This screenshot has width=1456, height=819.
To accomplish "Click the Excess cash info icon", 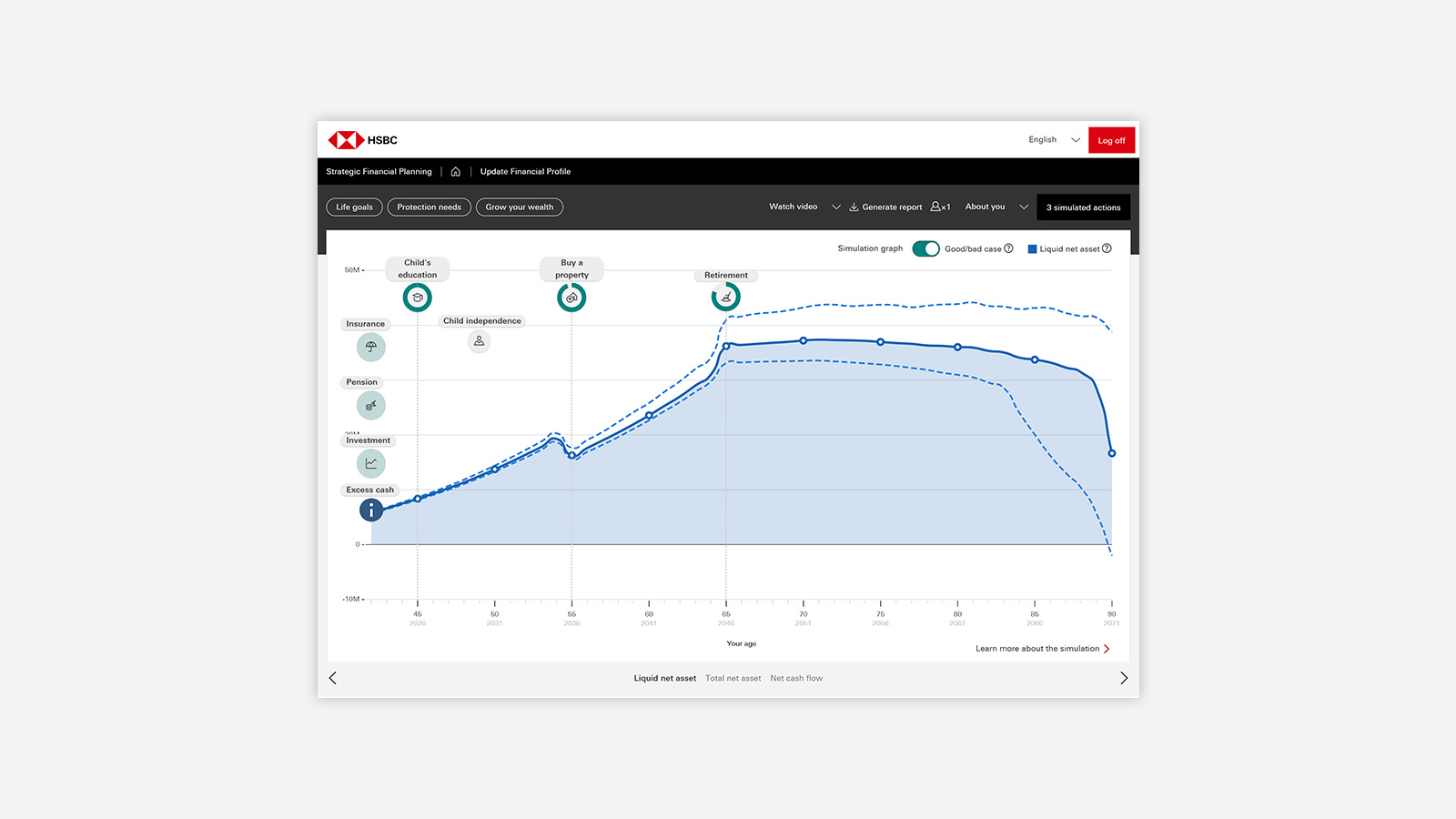I will click(x=371, y=511).
